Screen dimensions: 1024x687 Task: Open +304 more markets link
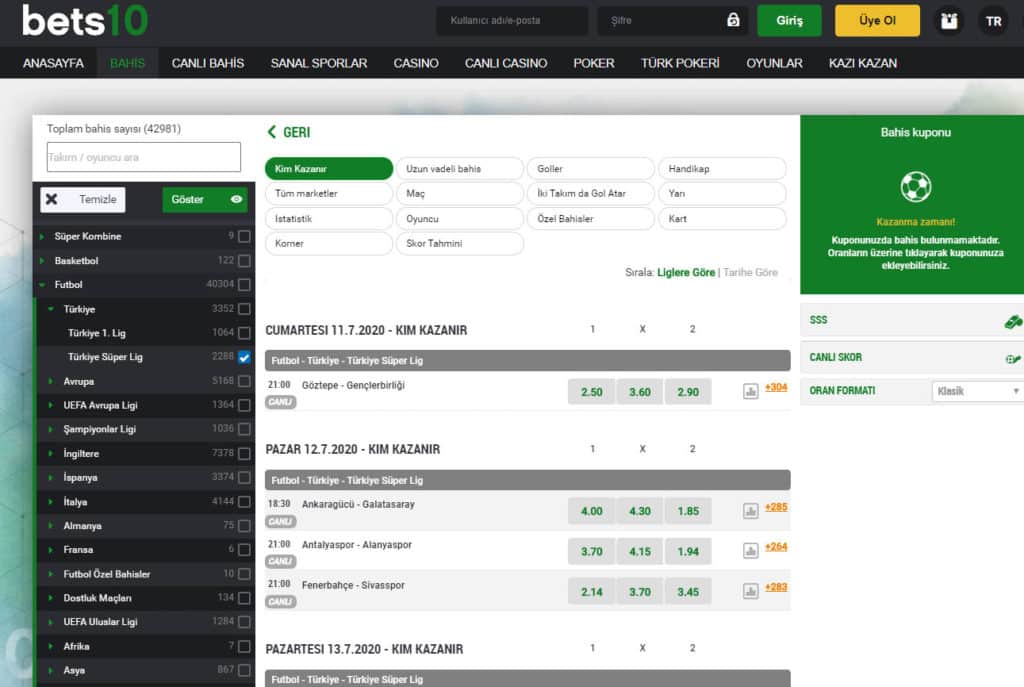(x=776, y=387)
